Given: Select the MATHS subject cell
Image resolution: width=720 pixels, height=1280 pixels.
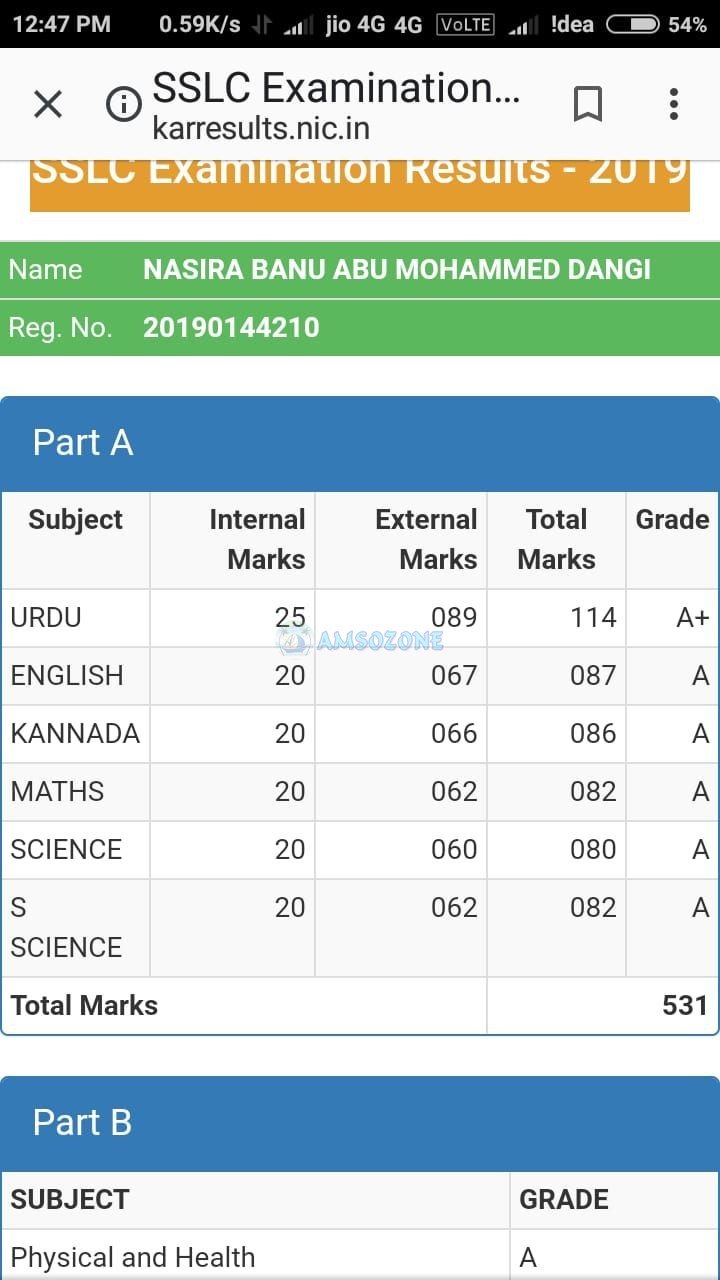Looking at the screenshot, I should click(58, 792).
